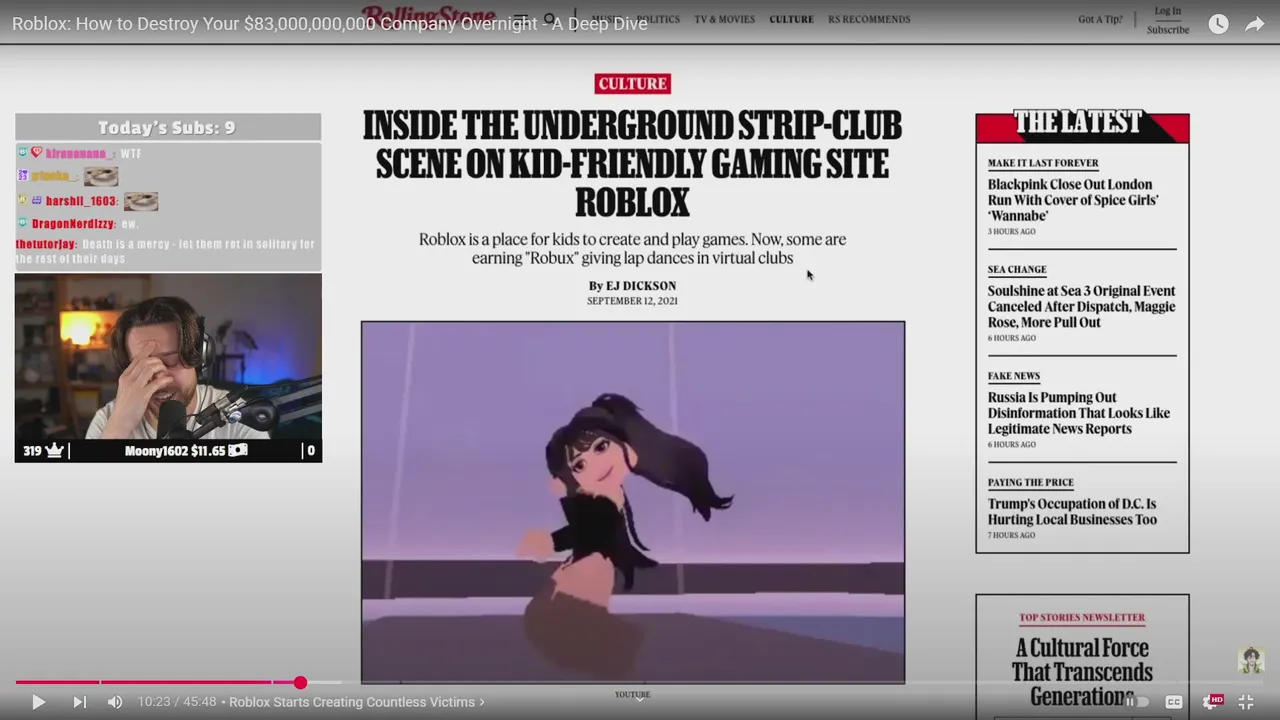Play the paused YouTube video
This screenshot has width=1280, height=720.
coord(38,702)
